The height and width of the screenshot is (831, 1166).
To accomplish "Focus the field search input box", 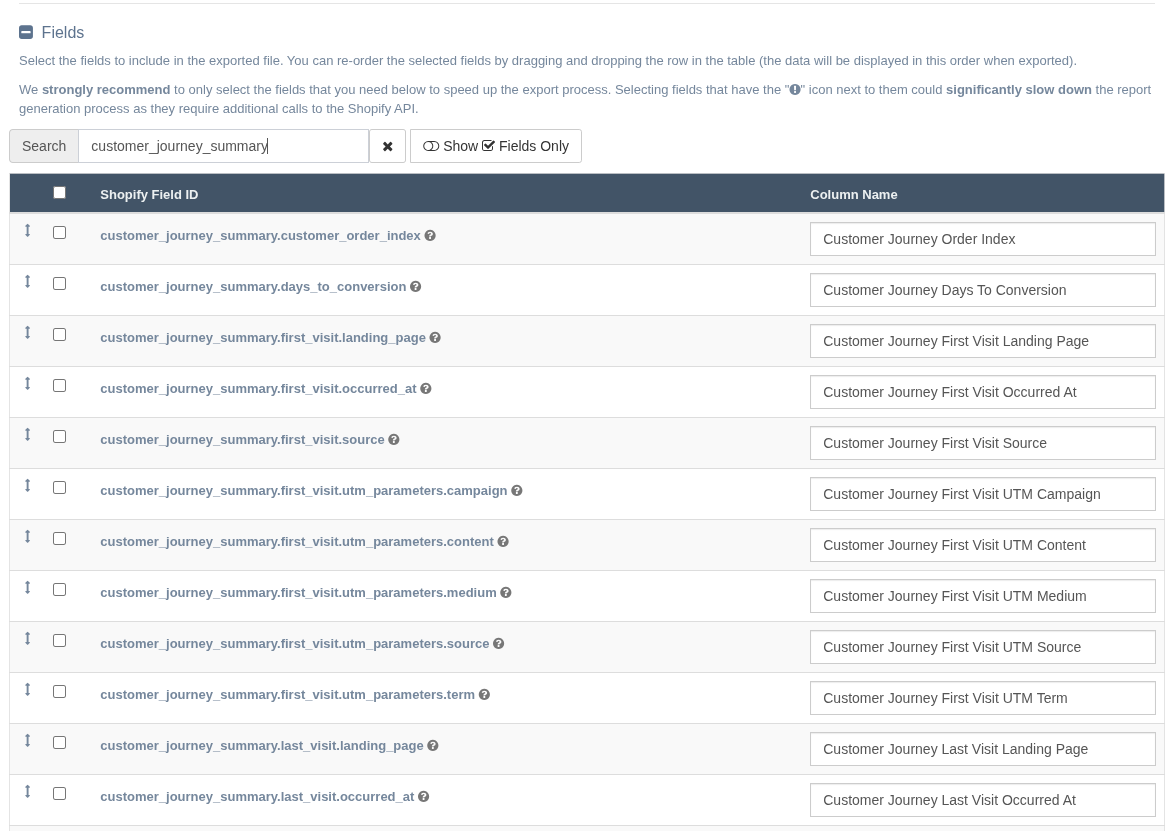I will [x=223, y=146].
